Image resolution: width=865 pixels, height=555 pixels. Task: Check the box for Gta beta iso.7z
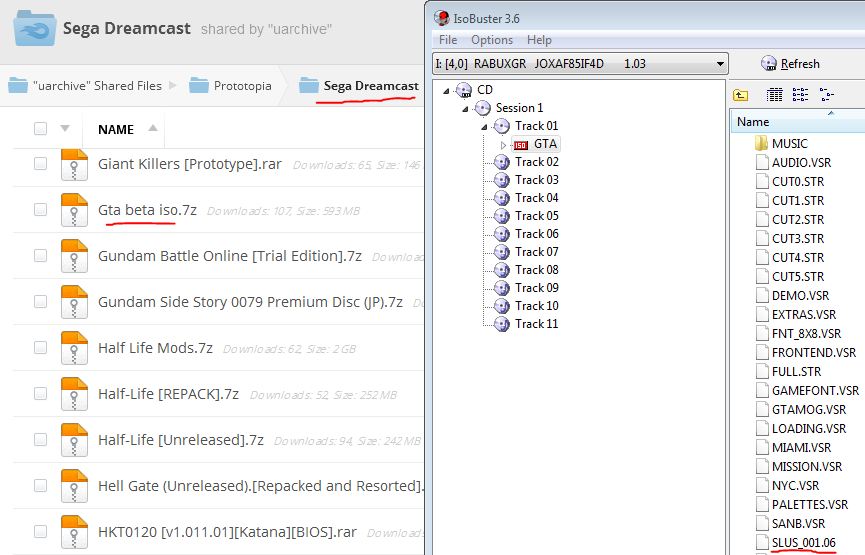40,210
